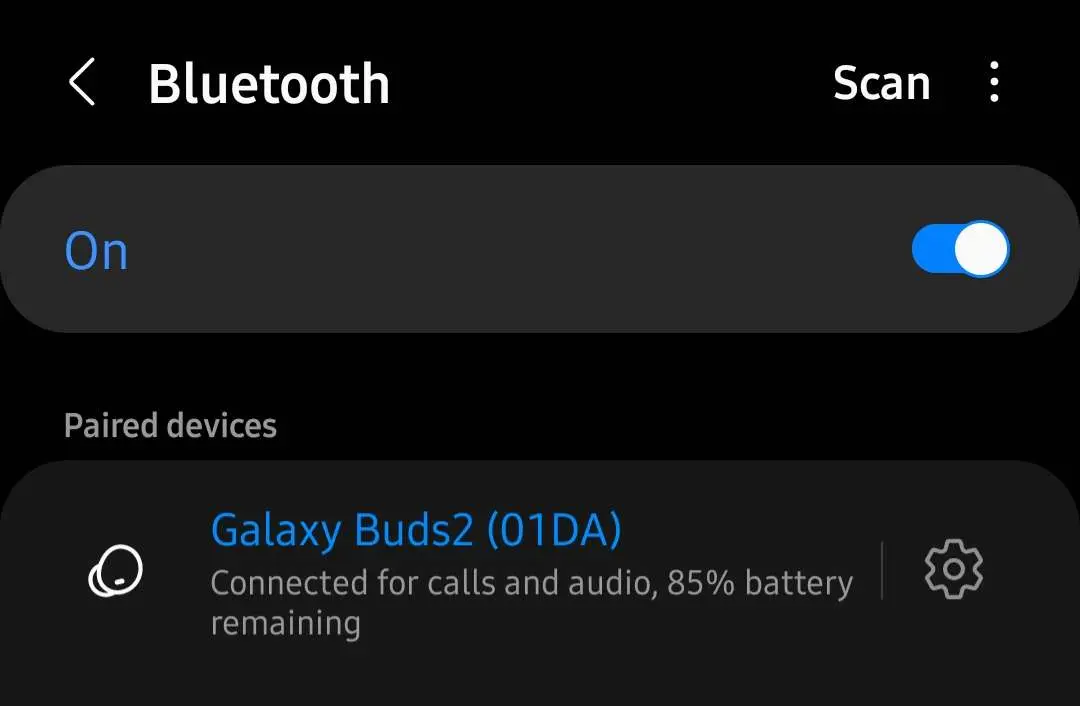Tap the back arrow to exit Bluetooth settings
The image size is (1080, 706).
(82, 83)
